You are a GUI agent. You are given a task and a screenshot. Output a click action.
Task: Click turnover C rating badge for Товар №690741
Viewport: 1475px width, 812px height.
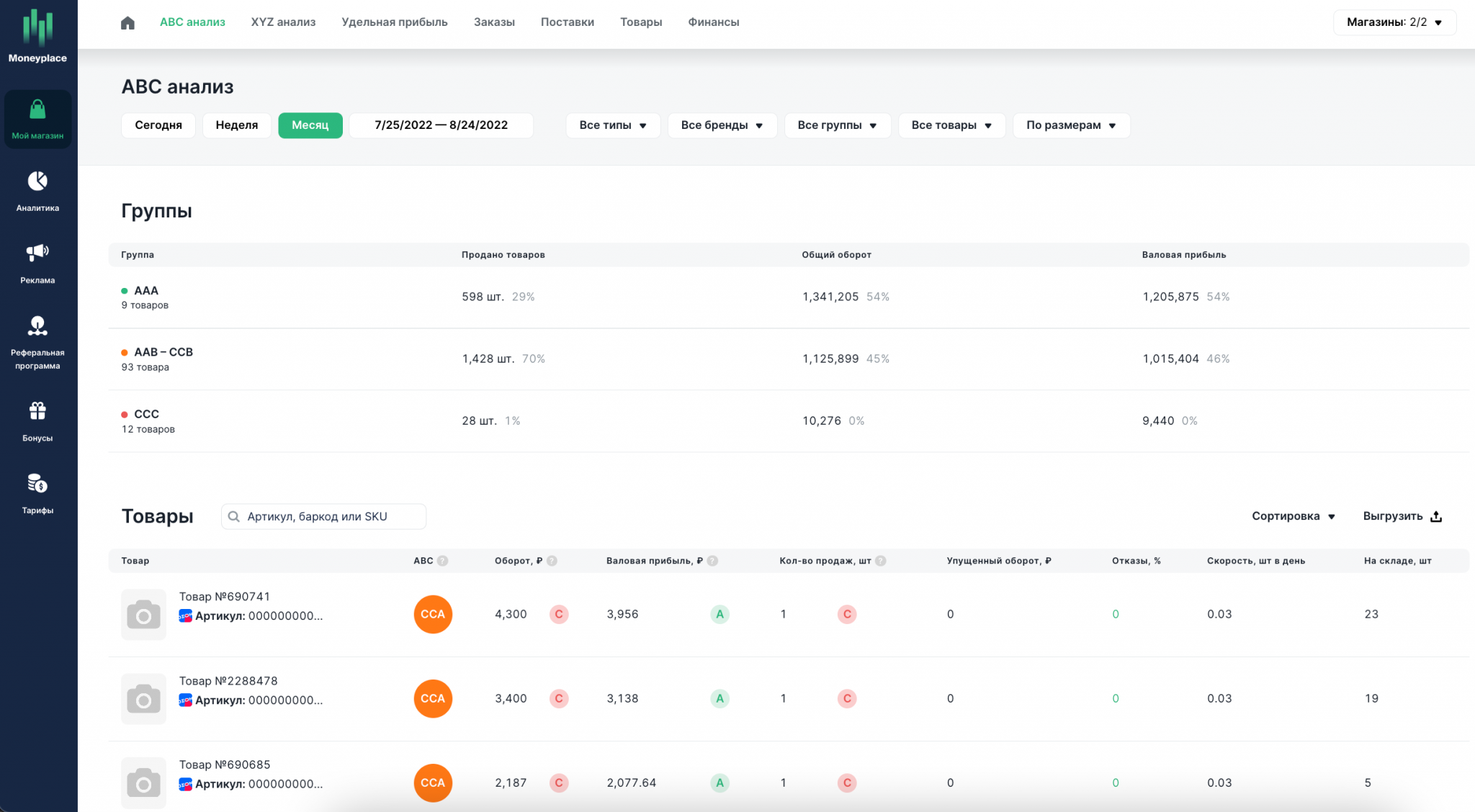(x=559, y=614)
